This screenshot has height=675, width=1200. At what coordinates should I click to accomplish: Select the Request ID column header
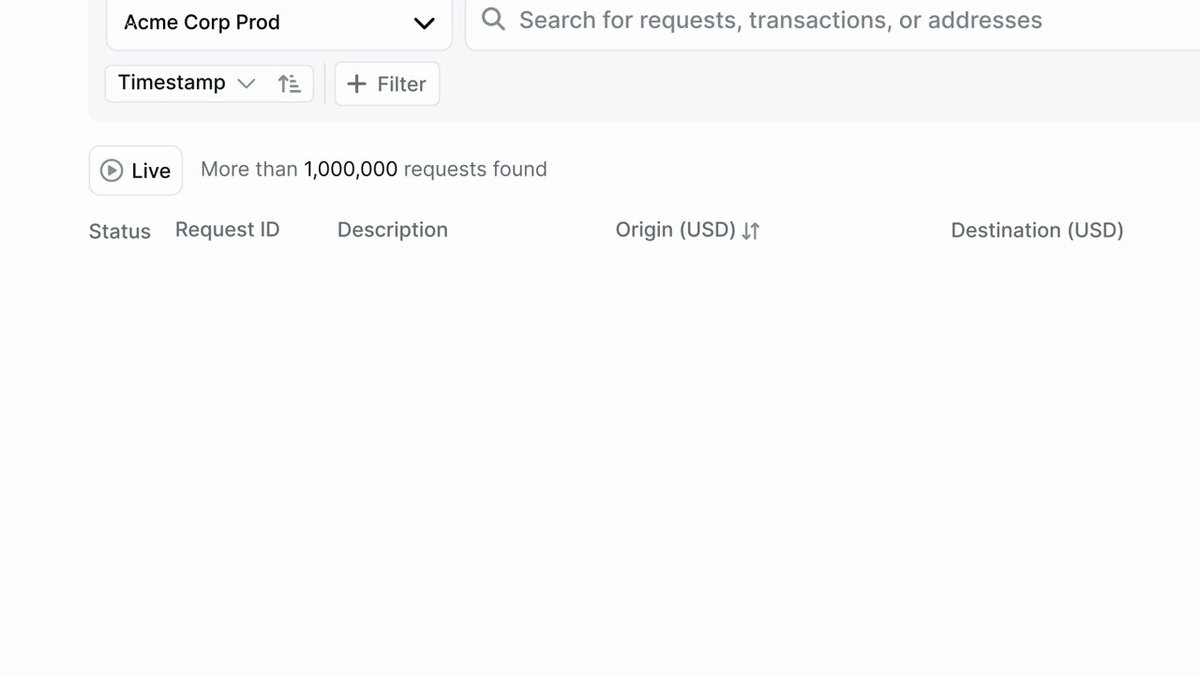(227, 230)
